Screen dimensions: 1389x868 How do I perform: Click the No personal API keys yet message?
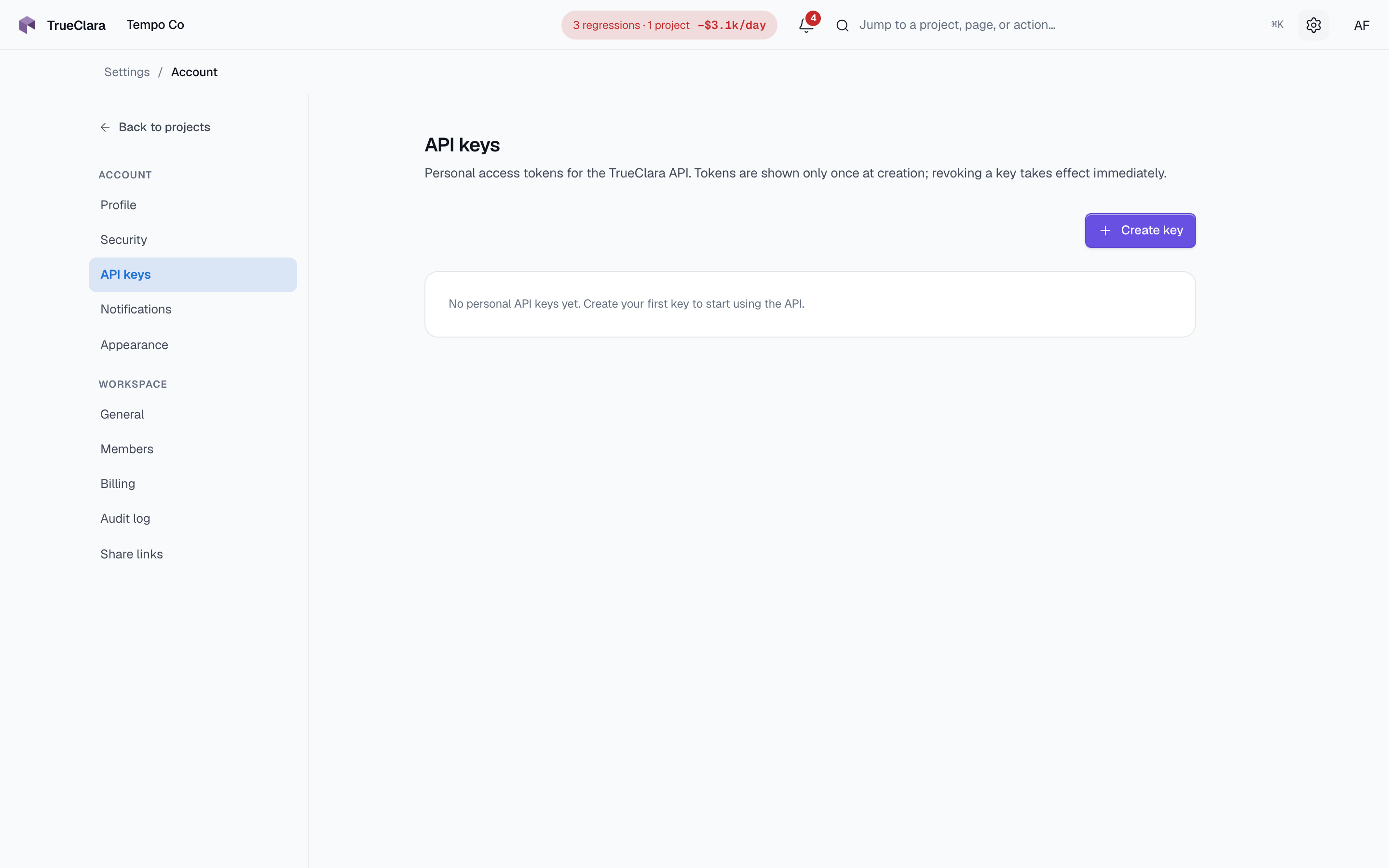[626, 304]
